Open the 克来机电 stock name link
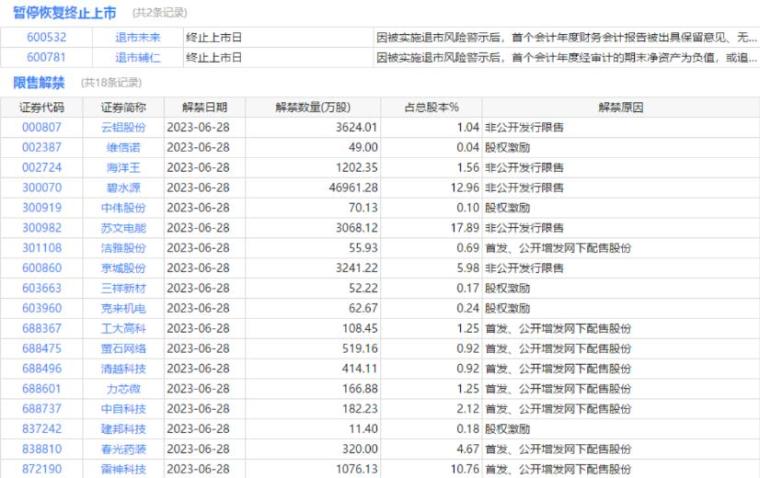The image size is (760, 478). [124, 308]
